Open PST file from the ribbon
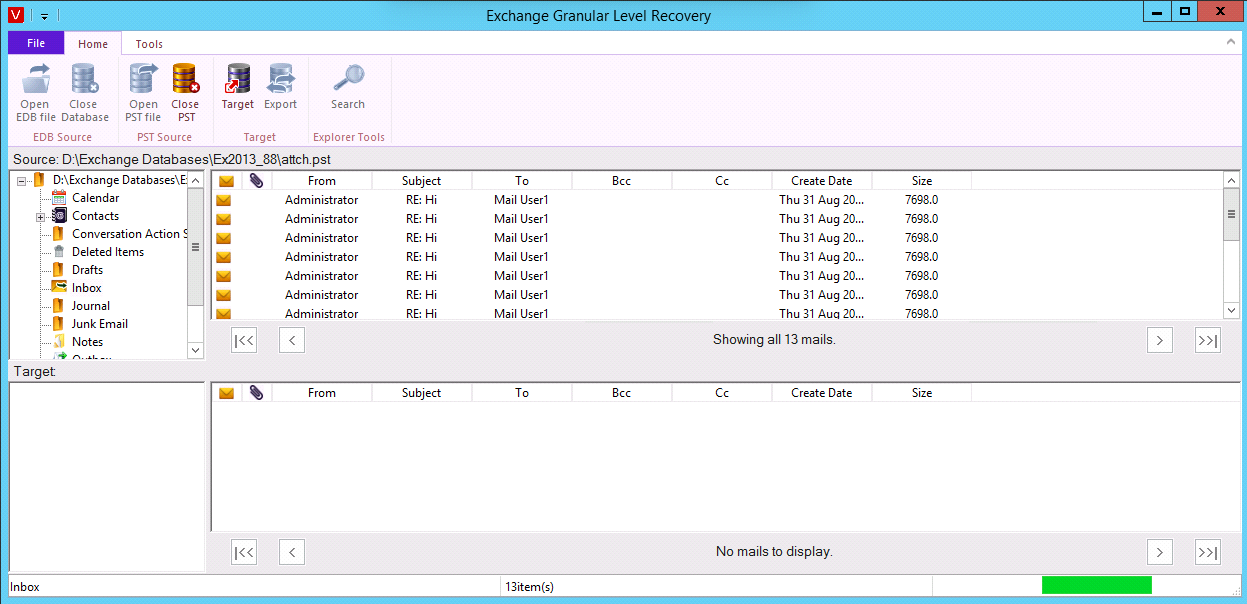Screen dimensions: 1247x604 (x=143, y=93)
